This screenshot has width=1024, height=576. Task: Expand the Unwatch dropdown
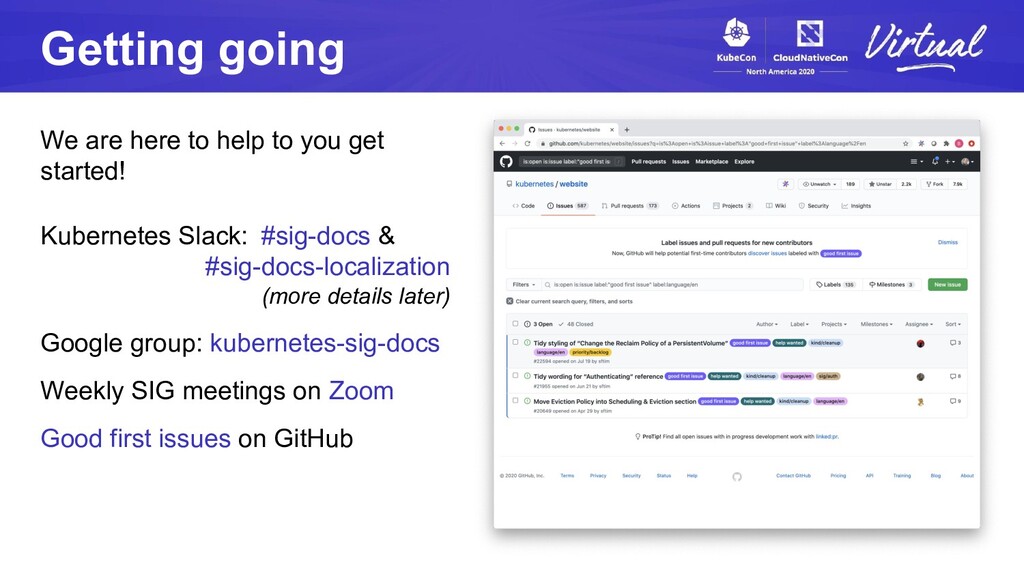pyautogui.click(x=820, y=184)
